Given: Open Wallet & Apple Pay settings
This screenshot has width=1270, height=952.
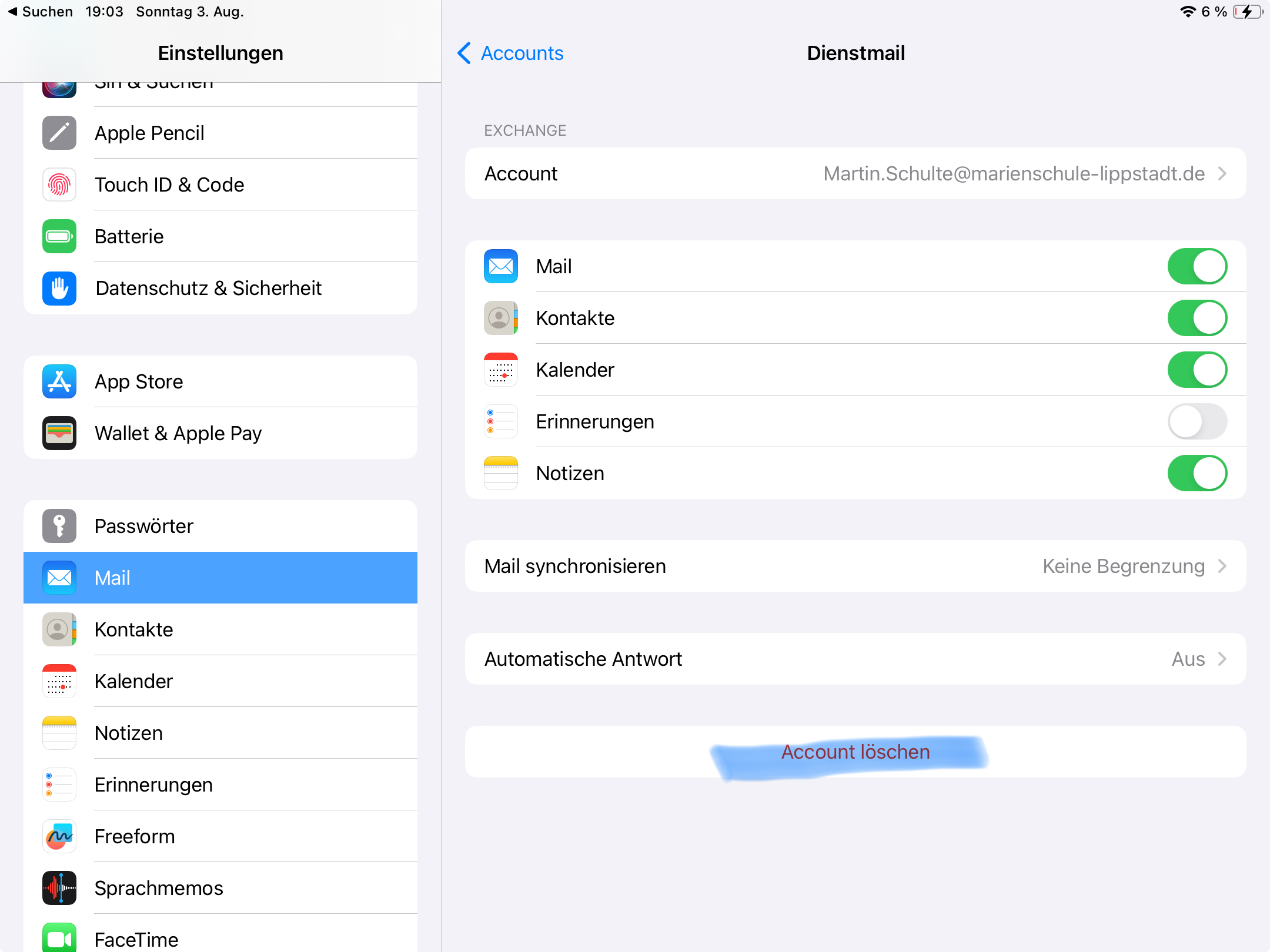Looking at the screenshot, I should 220,433.
